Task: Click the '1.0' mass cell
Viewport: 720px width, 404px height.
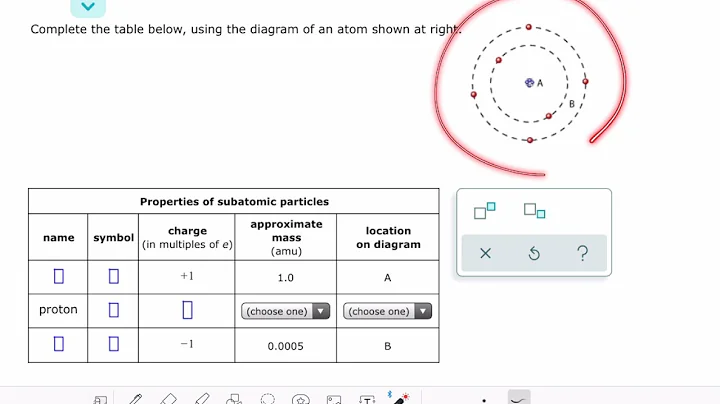Action: (286, 278)
